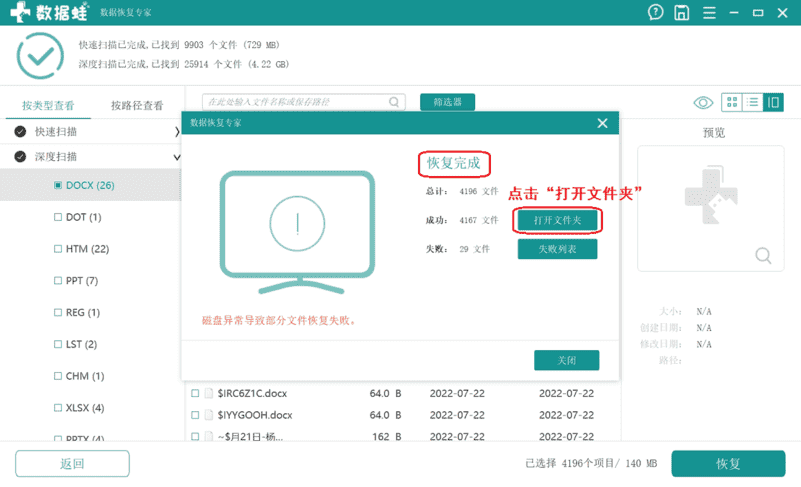Check the DOT (1) file type checkbox
The image size is (801, 487).
pos(57,217)
